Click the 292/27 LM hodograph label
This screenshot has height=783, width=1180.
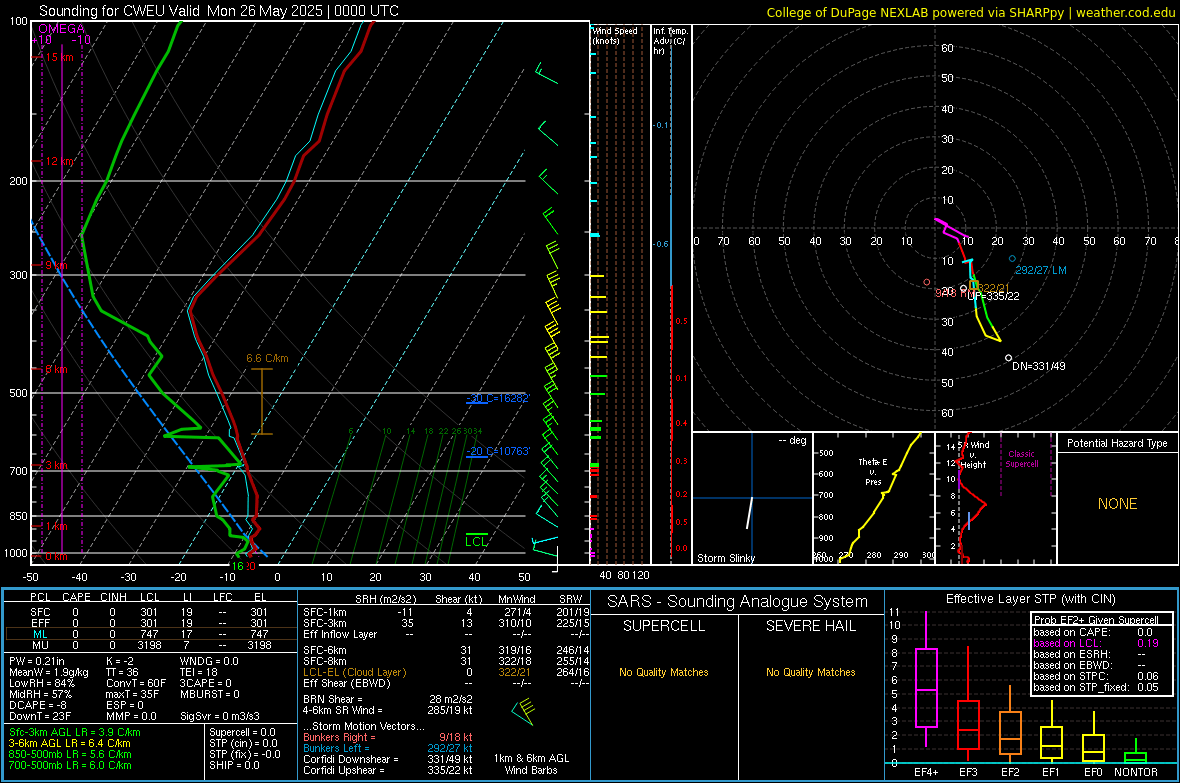(x=1041, y=270)
